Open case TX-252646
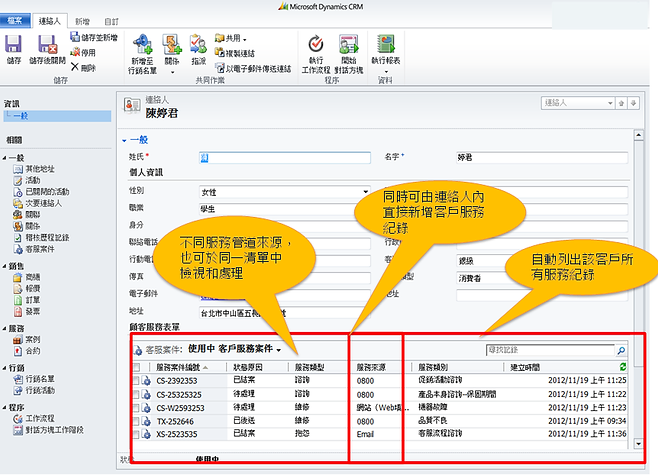The width and height of the screenshot is (658, 475). tap(175, 421)
